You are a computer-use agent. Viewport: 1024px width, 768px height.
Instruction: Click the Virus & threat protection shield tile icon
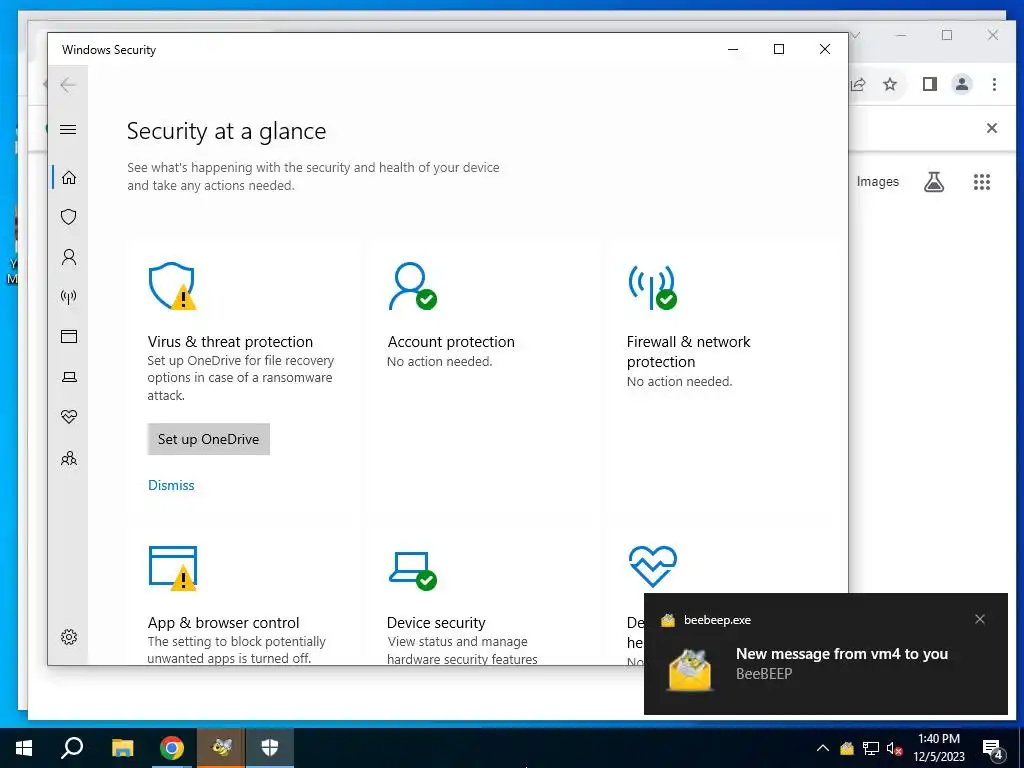172,286
